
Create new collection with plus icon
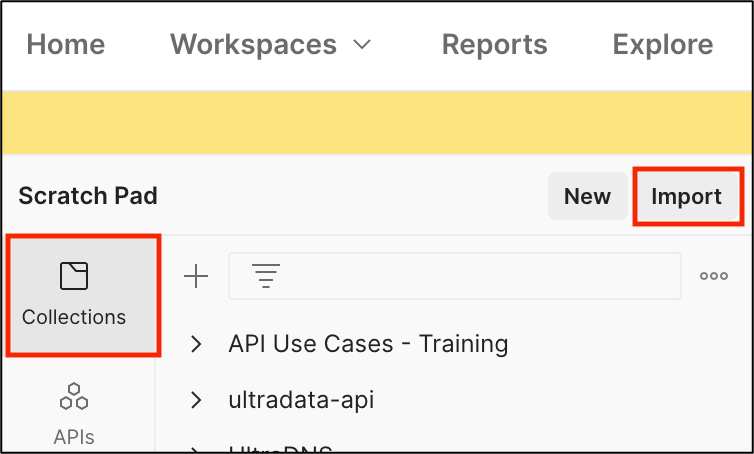click(196, 276)
